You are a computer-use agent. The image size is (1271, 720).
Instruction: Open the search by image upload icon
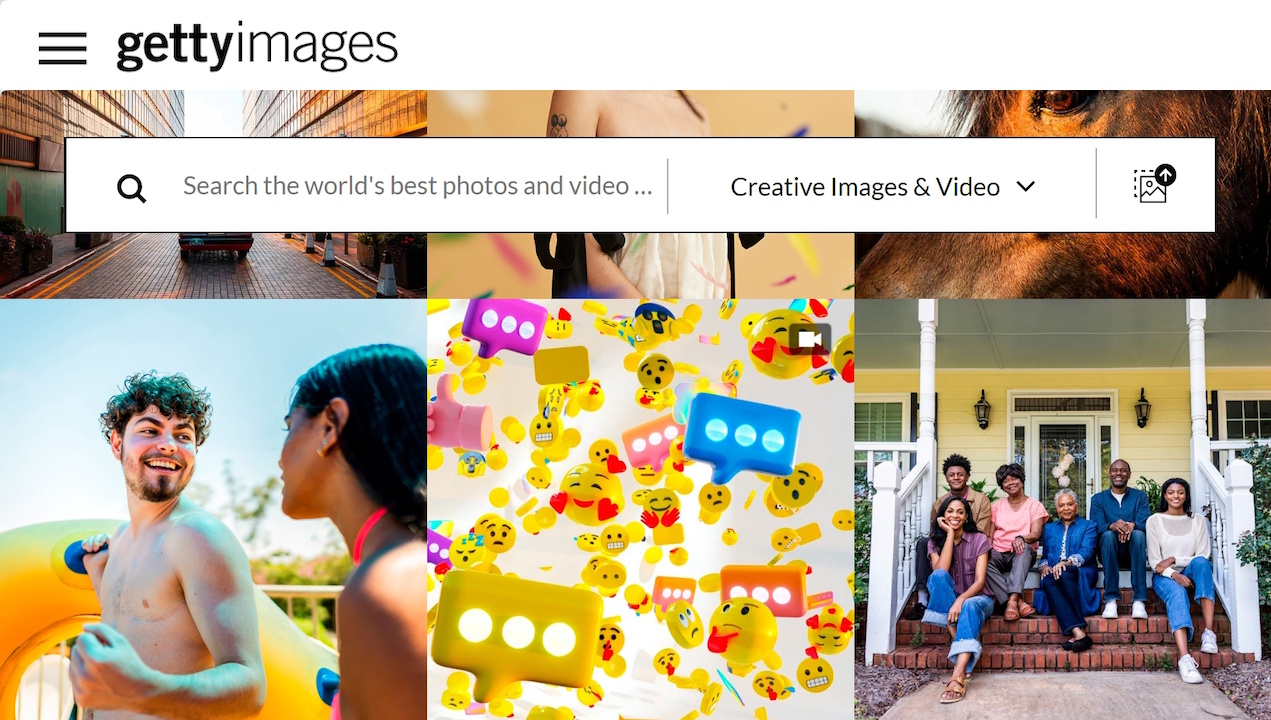coord(1155,185)
